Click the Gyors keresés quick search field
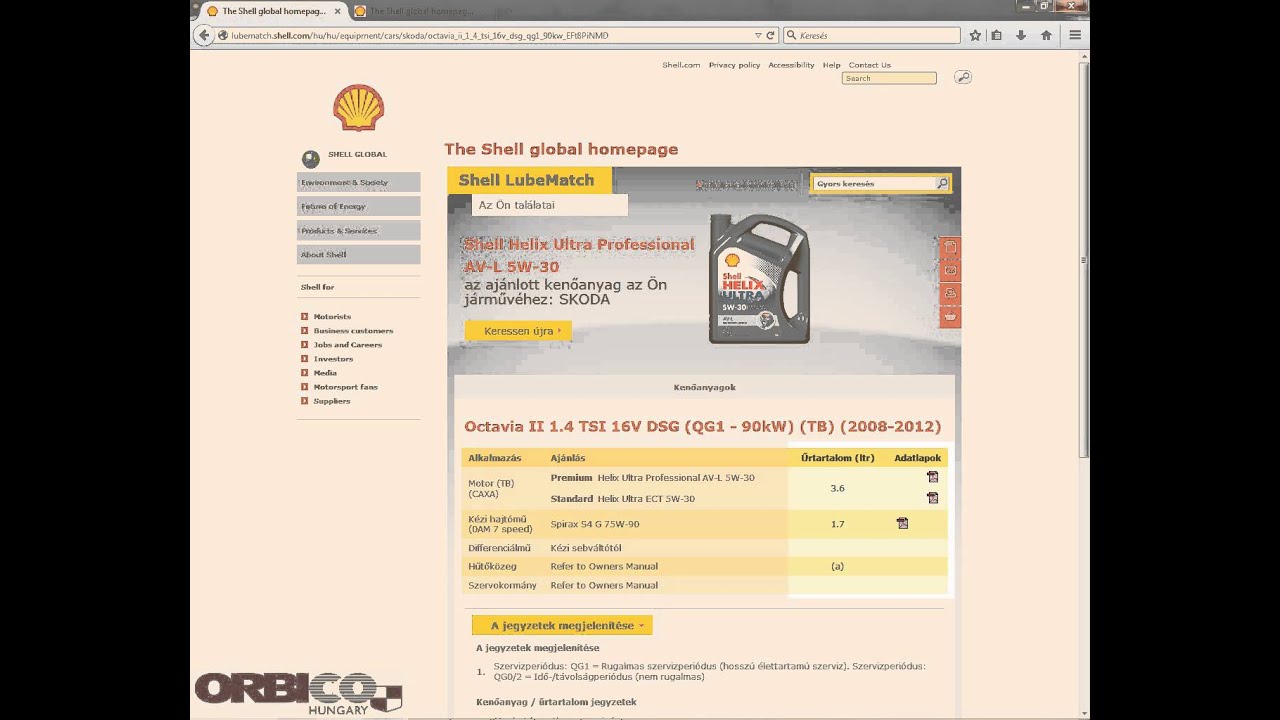 [874, 184]
